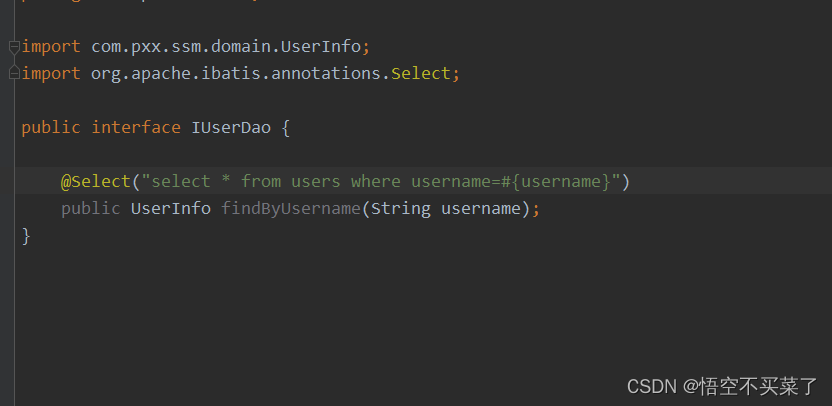Click the fold end marker beside org.apache import
832x406 pixels.
pyautogui.click(x=13, y=73)
